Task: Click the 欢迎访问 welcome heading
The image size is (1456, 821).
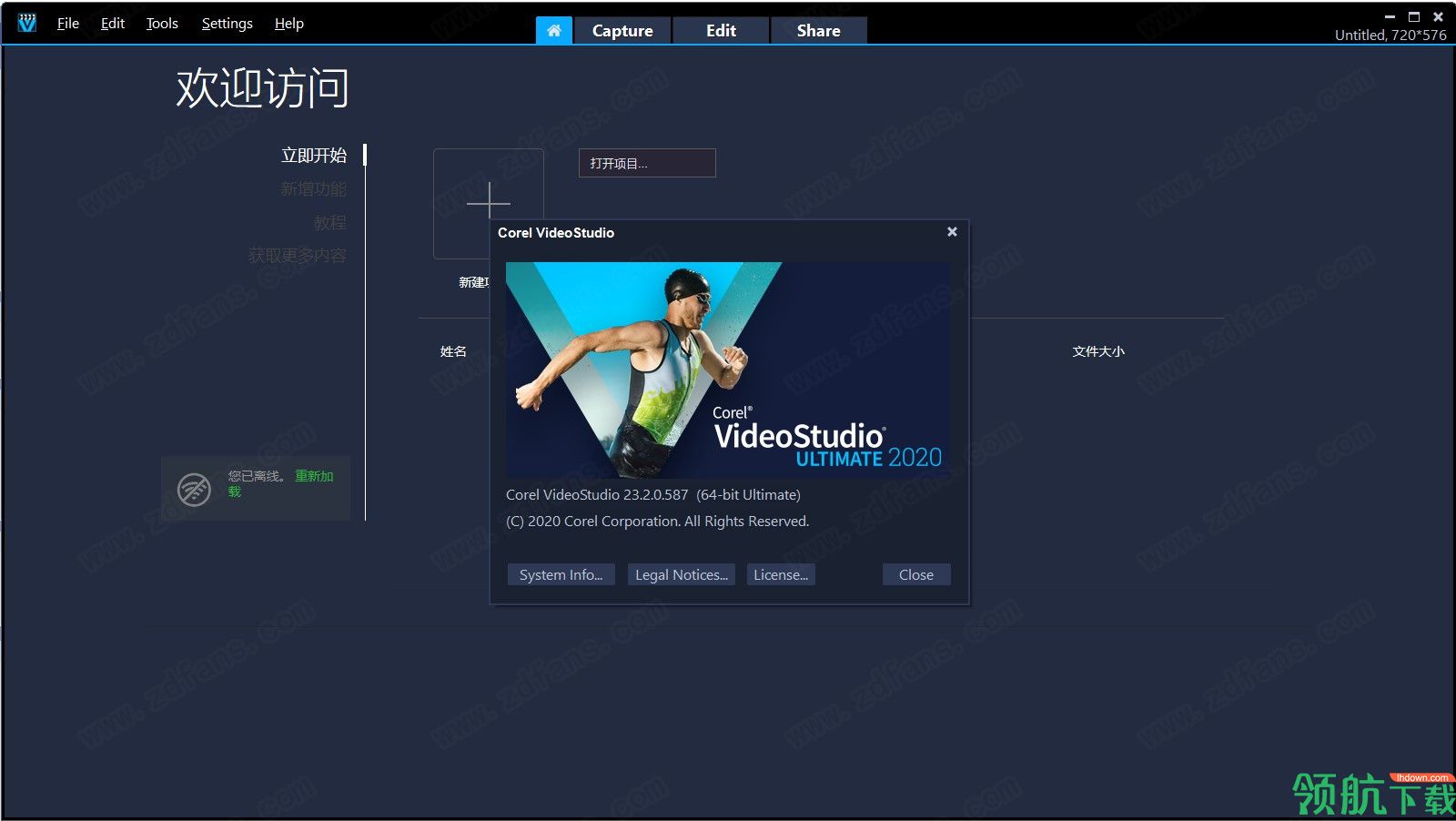Action: [x=262, y=88]
